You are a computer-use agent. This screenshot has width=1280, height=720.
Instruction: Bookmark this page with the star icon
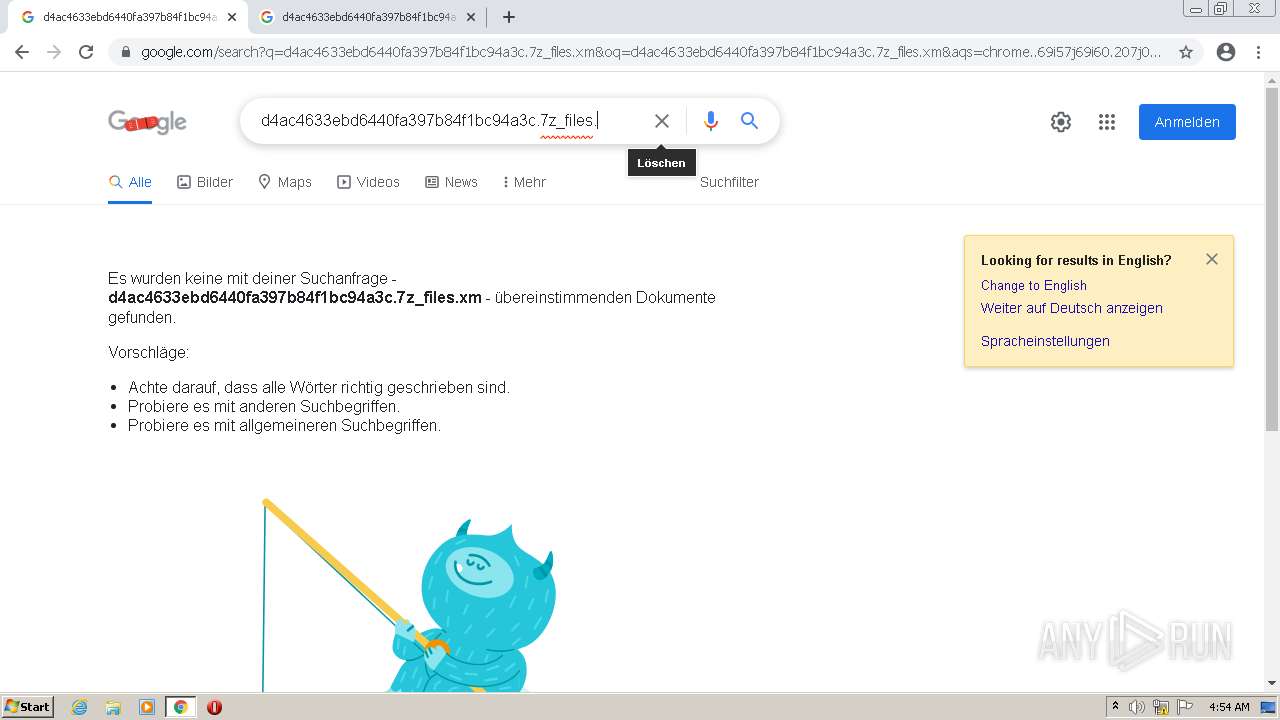[1186, 52]
